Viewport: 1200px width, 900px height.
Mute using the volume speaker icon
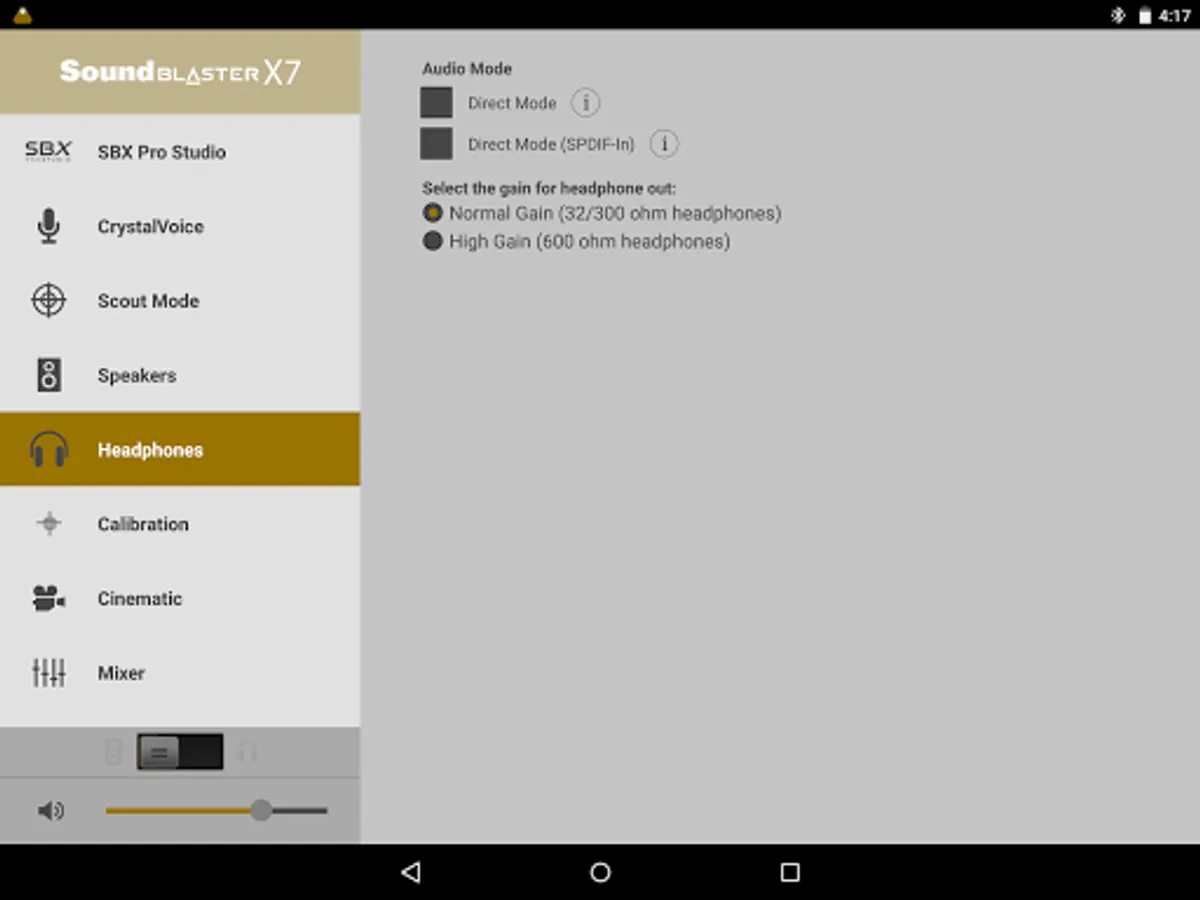coord(50,811)
